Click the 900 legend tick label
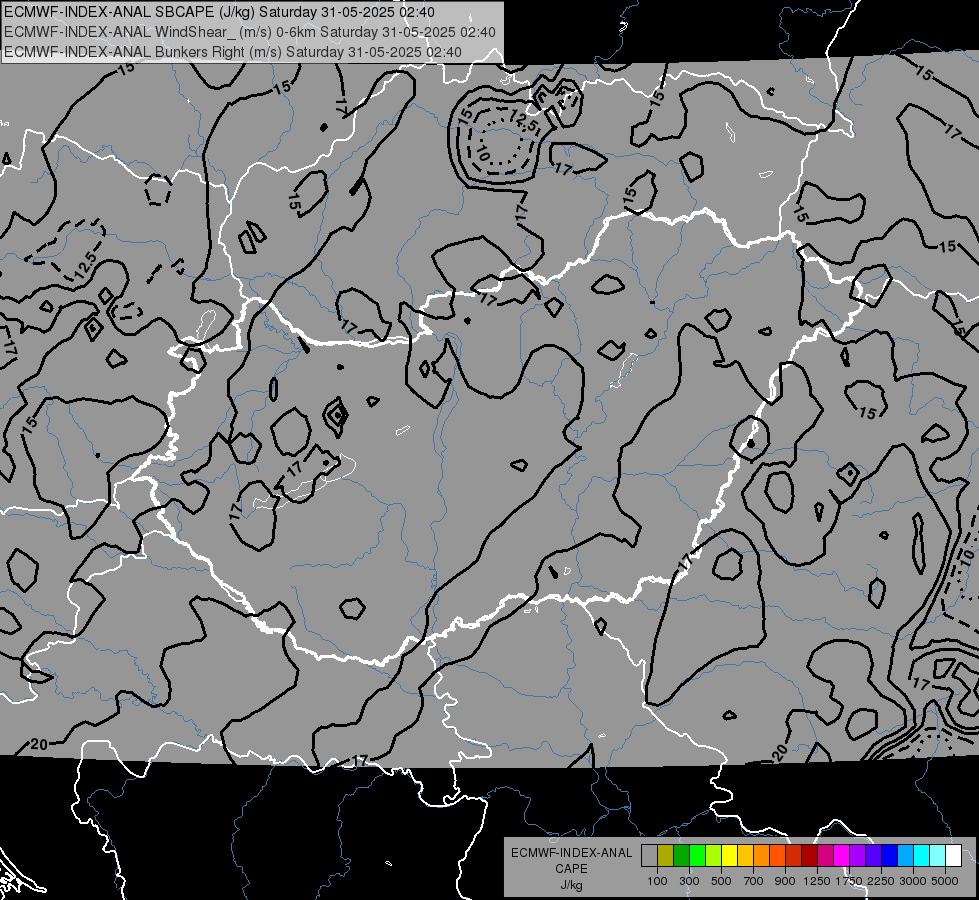Screen dimensions: 979x900 785,881
